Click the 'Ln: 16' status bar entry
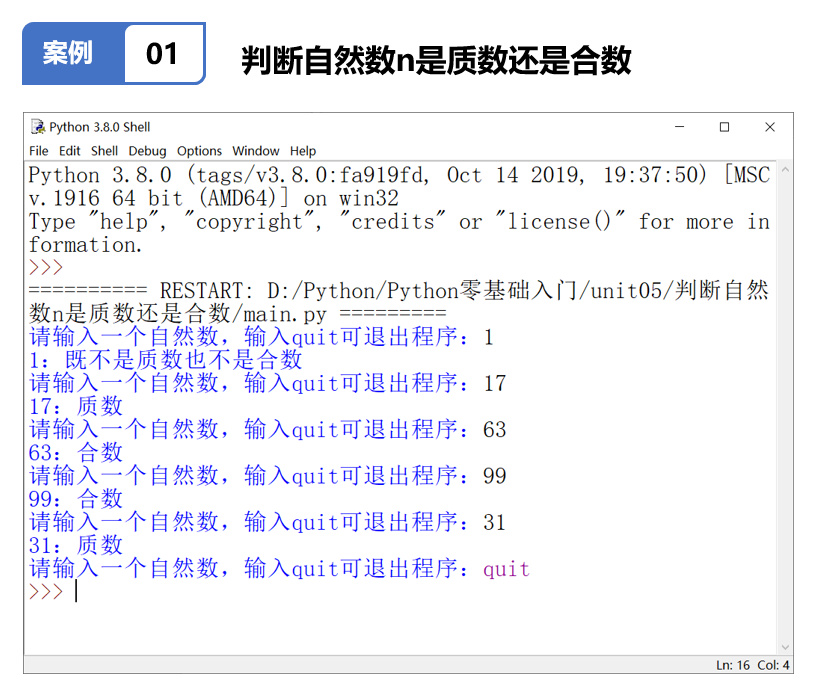The height and width of the screenshot is (700, 830). tap(733, 665)
